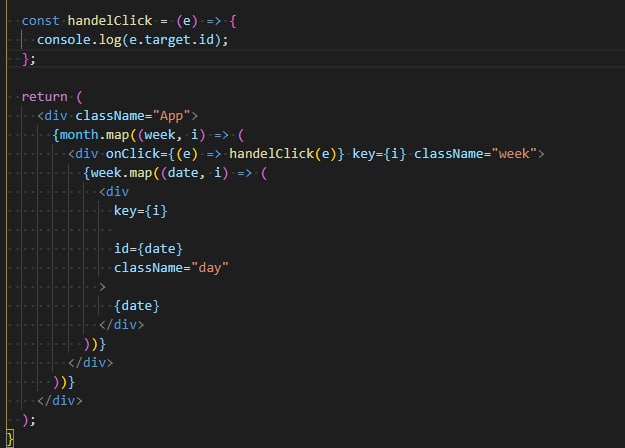The height and width of the screenshot is (448, 625).
Task: Click the '(week, i)' parameters of month.map
Action: point(171,135)
